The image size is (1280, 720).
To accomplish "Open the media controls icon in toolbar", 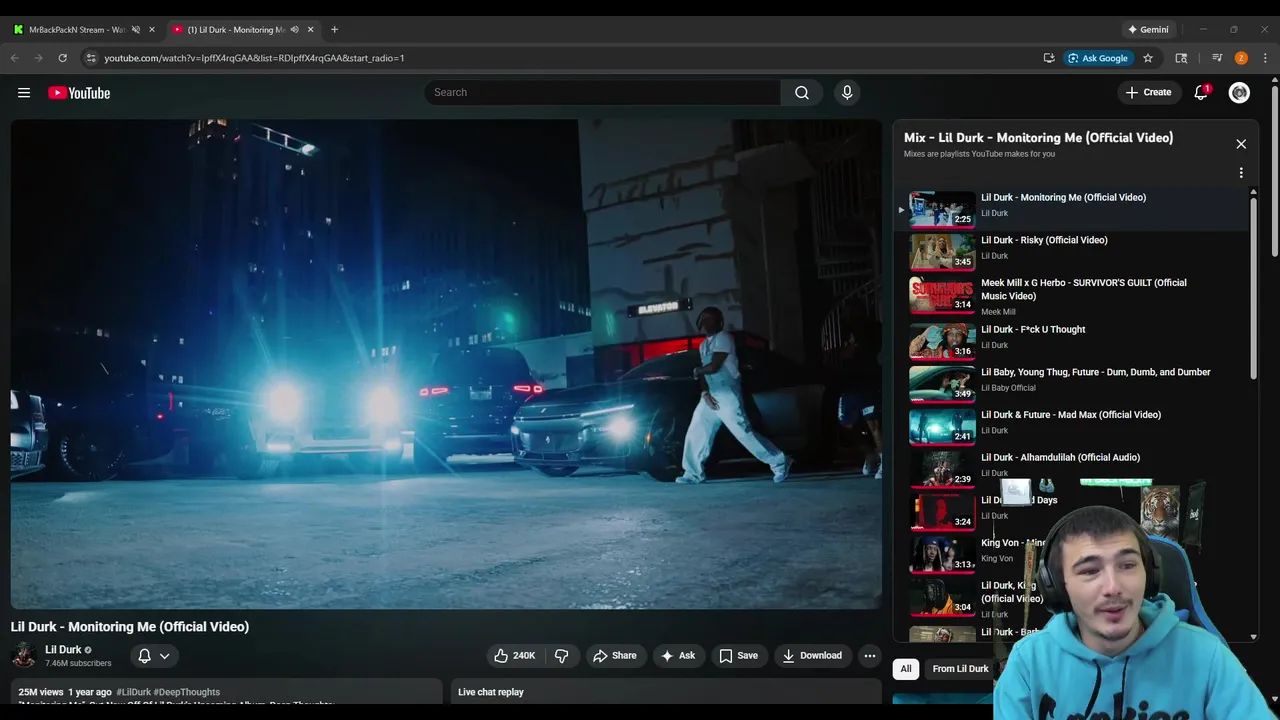I will point(1217,58).
